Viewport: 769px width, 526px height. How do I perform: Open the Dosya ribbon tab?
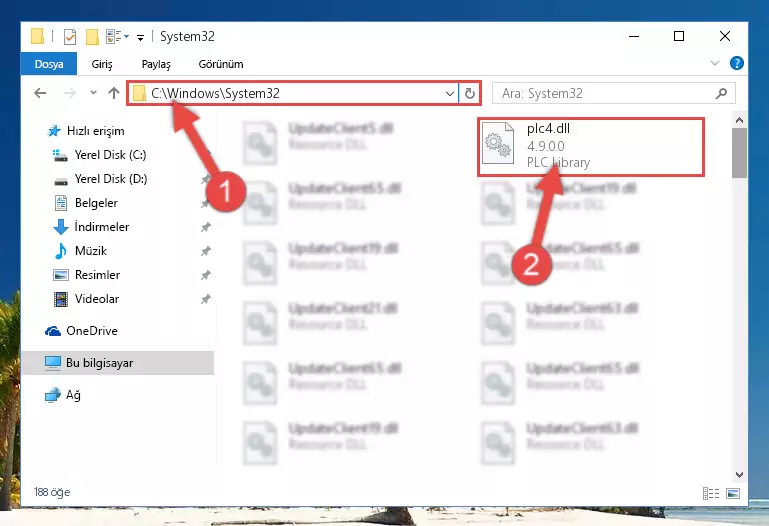(49, 64)
